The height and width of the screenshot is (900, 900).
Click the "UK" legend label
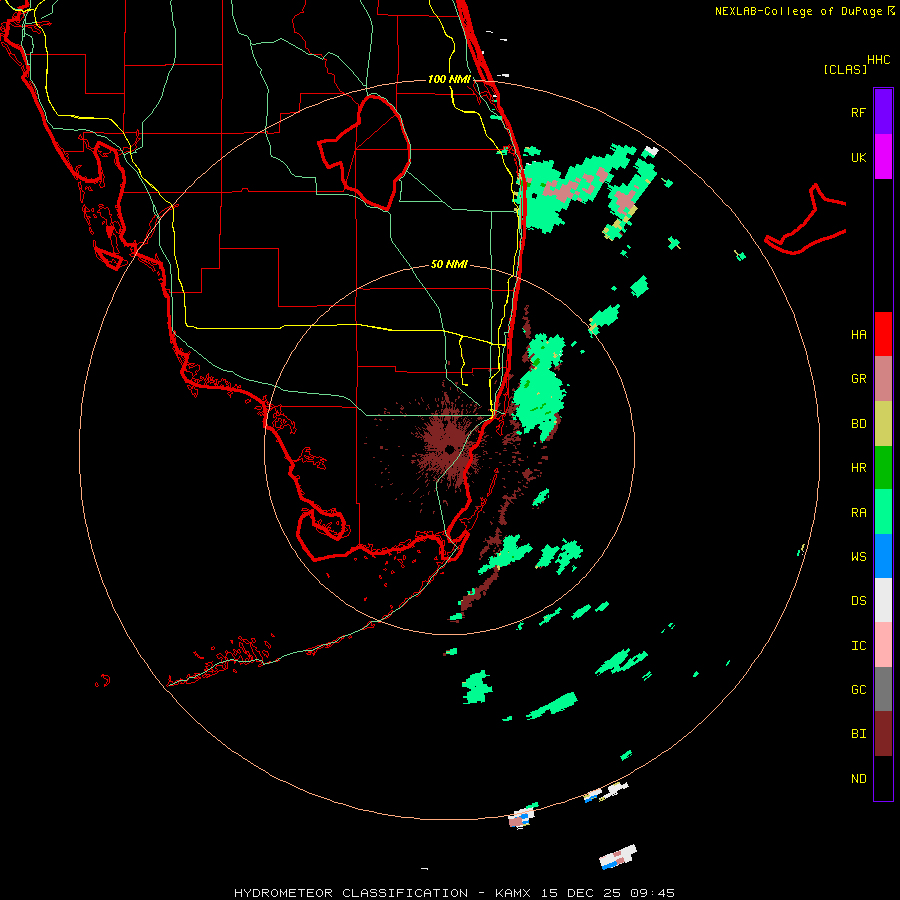(858, 157)
